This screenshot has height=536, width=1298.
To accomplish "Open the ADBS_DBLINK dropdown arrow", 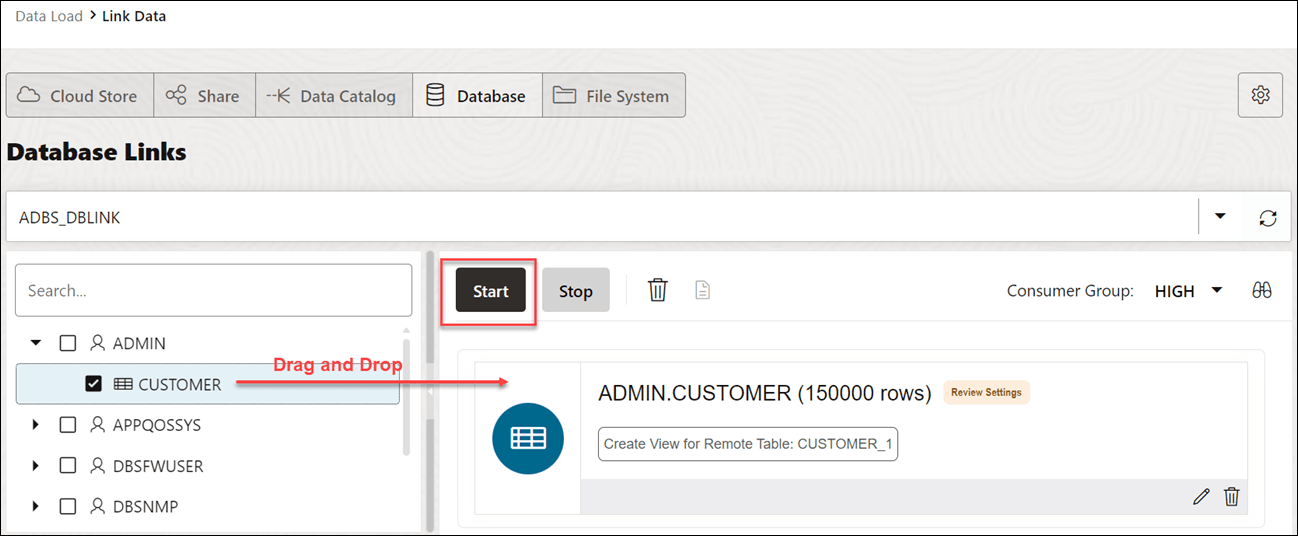I will 1220,217.
